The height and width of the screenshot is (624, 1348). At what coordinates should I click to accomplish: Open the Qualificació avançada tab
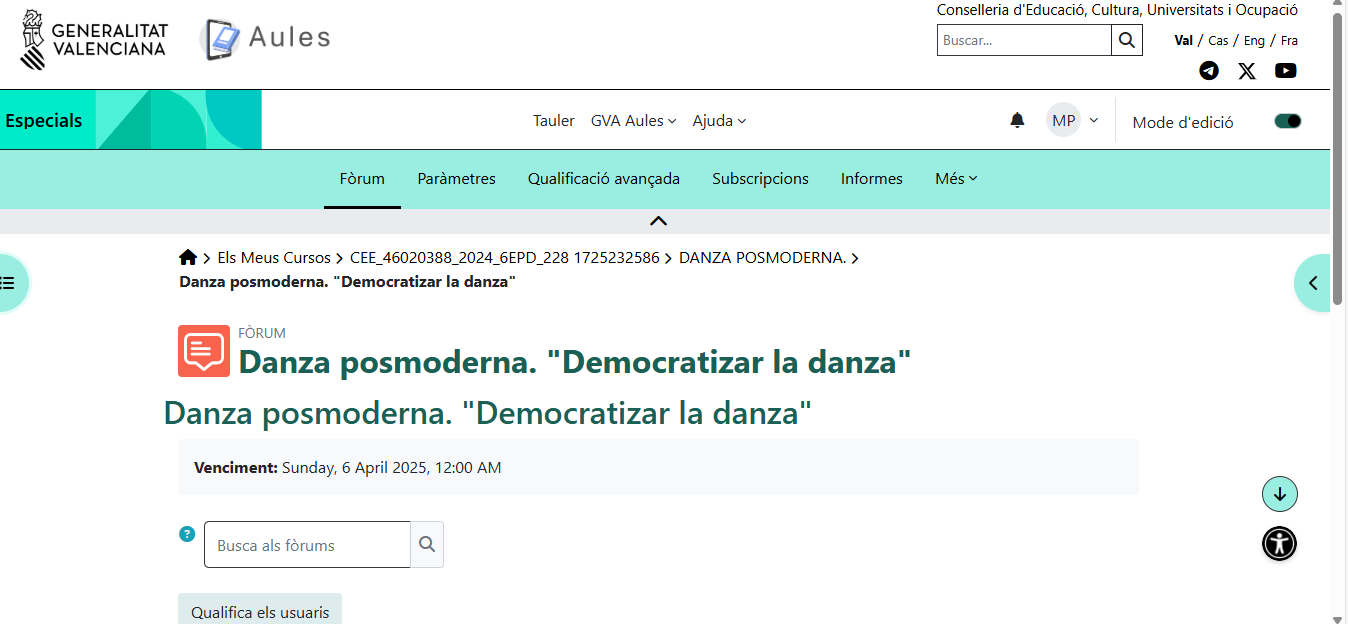click(603, 178)
